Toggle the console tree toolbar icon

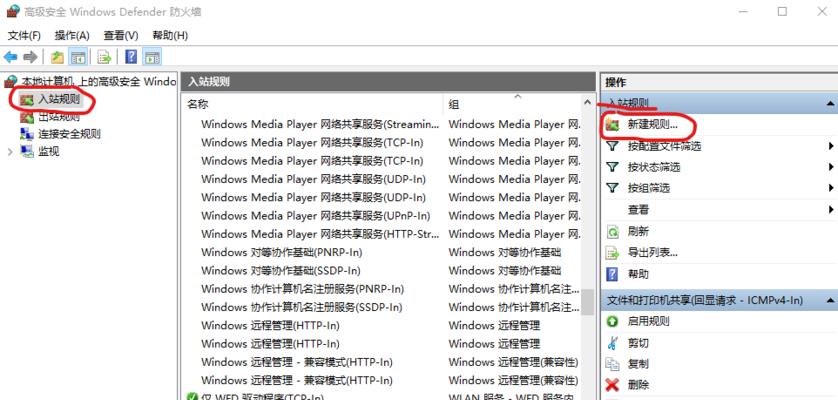pos(79,56)
